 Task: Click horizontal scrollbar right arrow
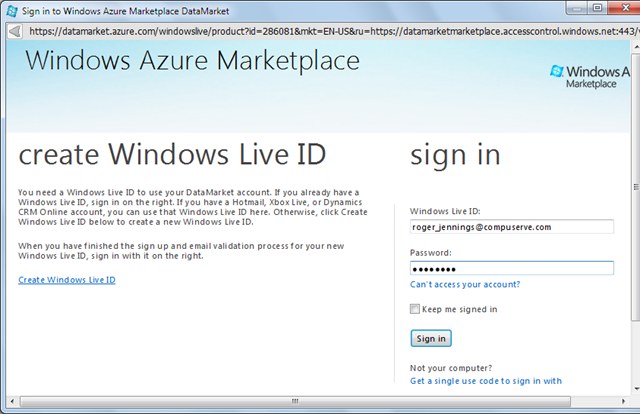pyautogui.click(x=623, y=401)
